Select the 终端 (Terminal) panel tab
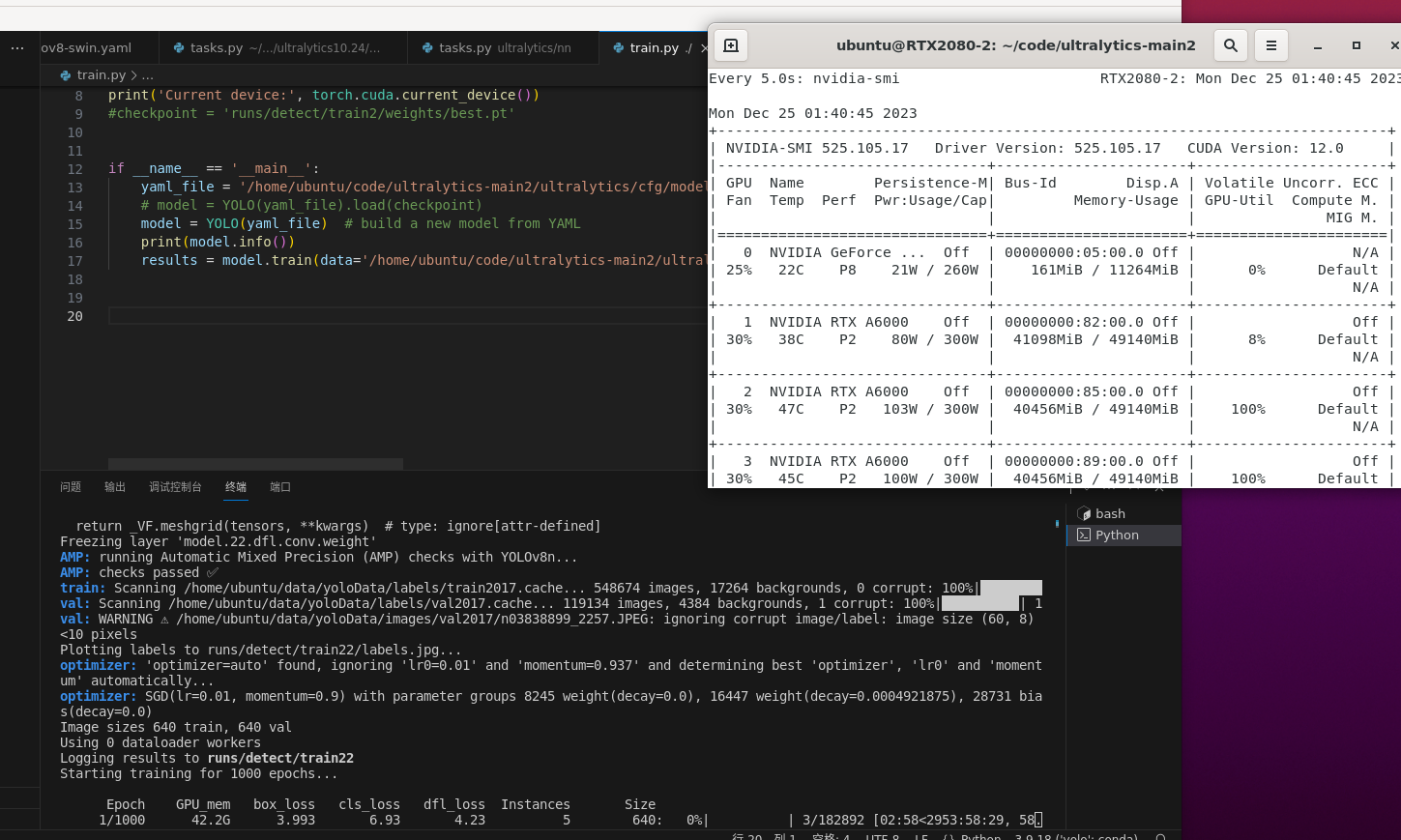Screen dimensions: 1401x840 (x=236, y=487)
